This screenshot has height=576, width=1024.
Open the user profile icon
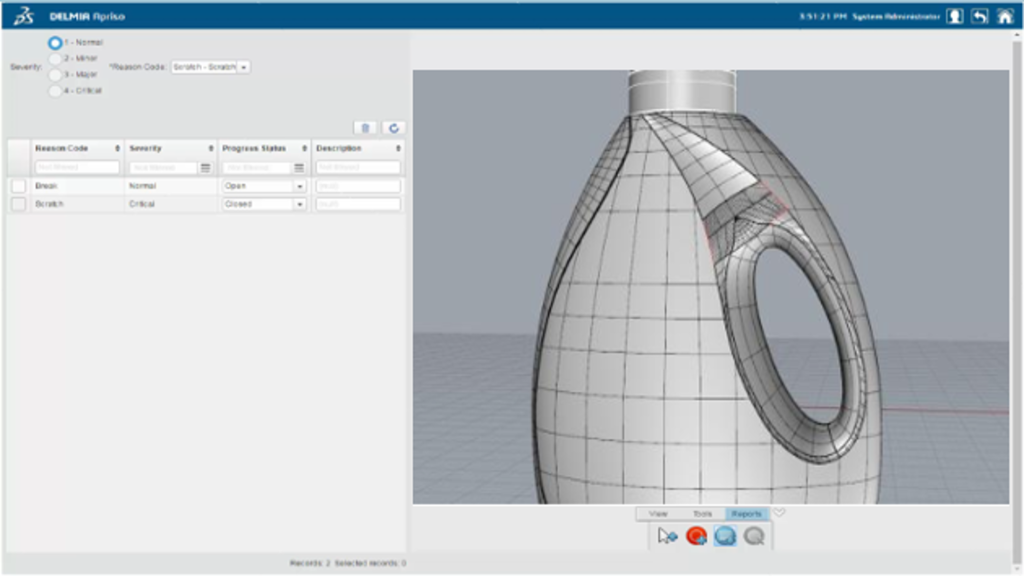[955, 16]
